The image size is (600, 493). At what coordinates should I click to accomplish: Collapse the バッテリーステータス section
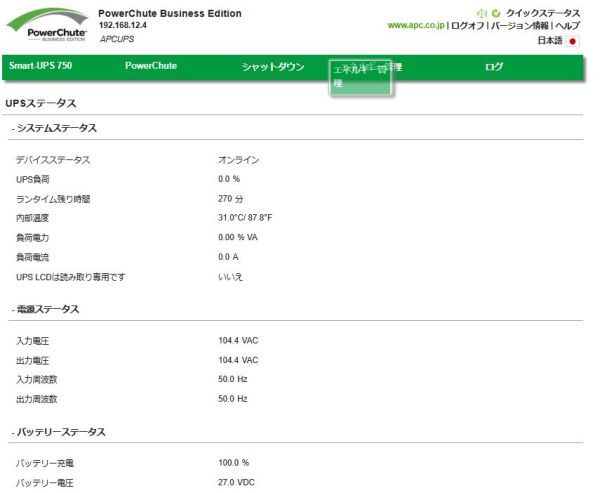(59, 432)
